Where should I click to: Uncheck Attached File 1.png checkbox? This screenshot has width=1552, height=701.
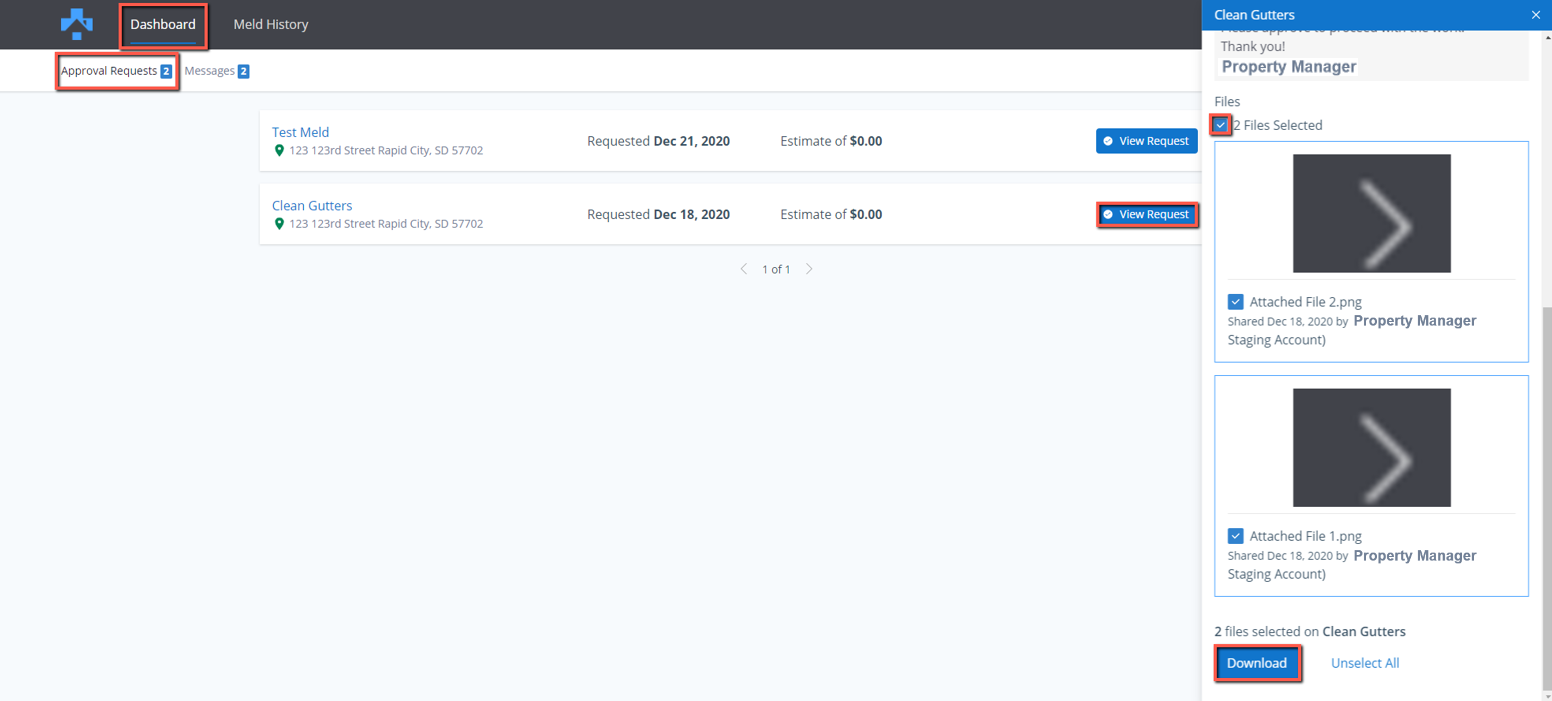point(1236,536)
